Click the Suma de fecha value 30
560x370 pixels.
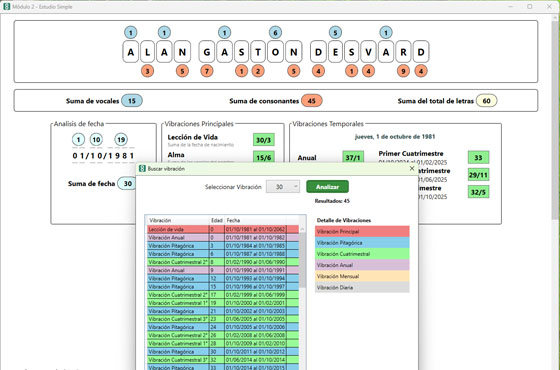click(x=128, y=184)
